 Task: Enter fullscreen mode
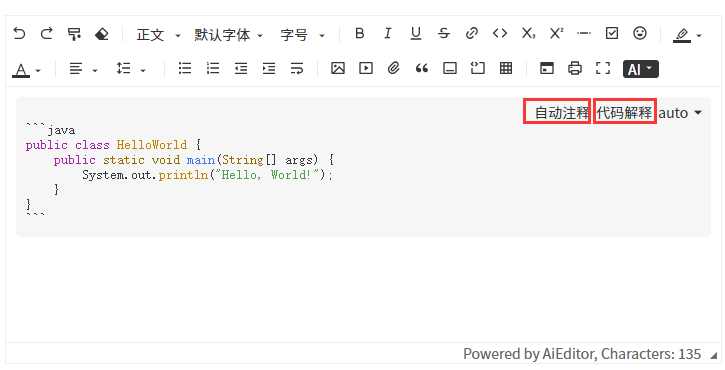point(603,68)
